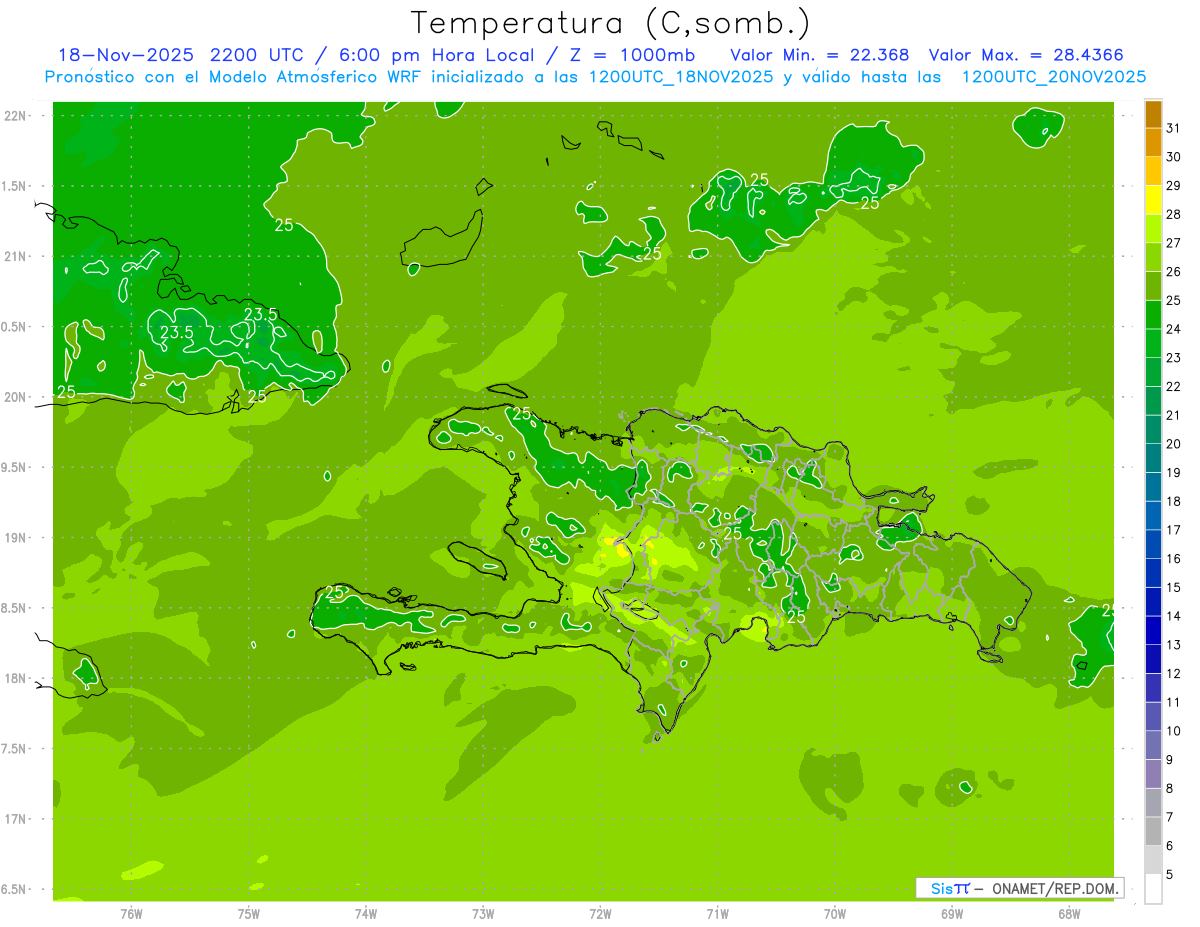Select the "1200UTC_20NOV2025" valid-until time
The height and width of the screenshot is (927, 1200).
1053,77
